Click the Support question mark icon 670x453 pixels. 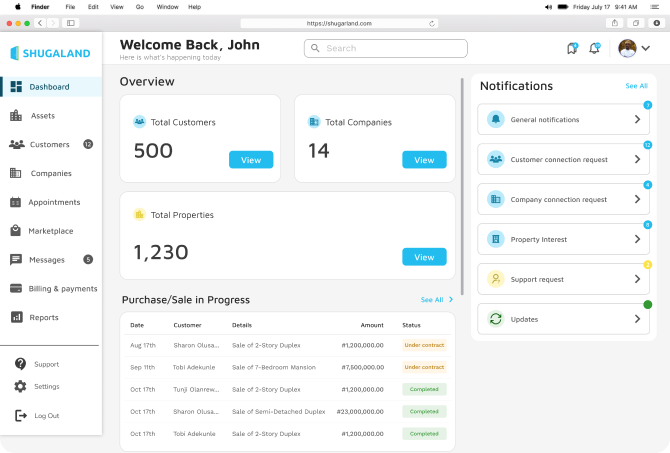(20, 364)
